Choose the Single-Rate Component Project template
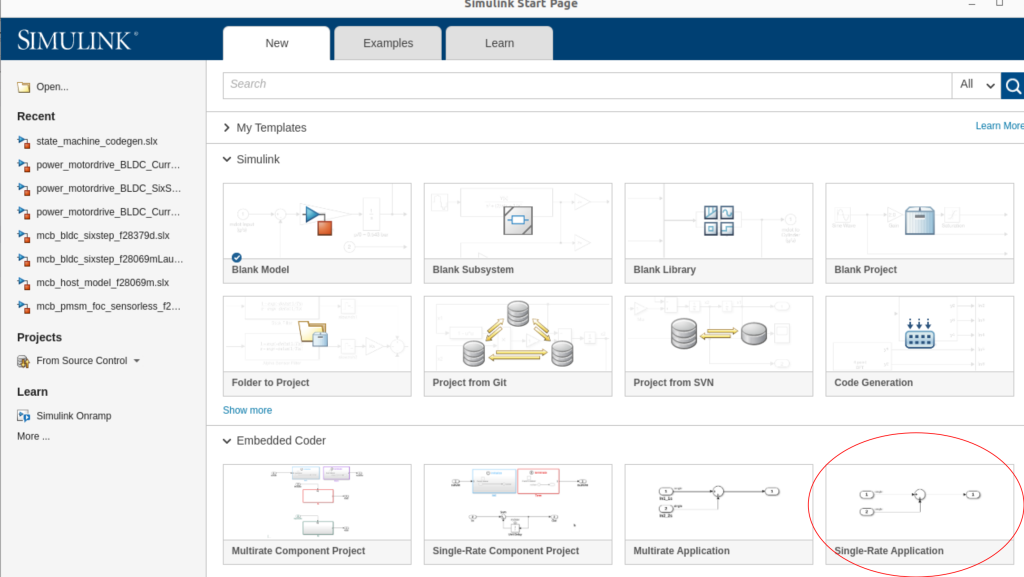 tap(518, 514)
